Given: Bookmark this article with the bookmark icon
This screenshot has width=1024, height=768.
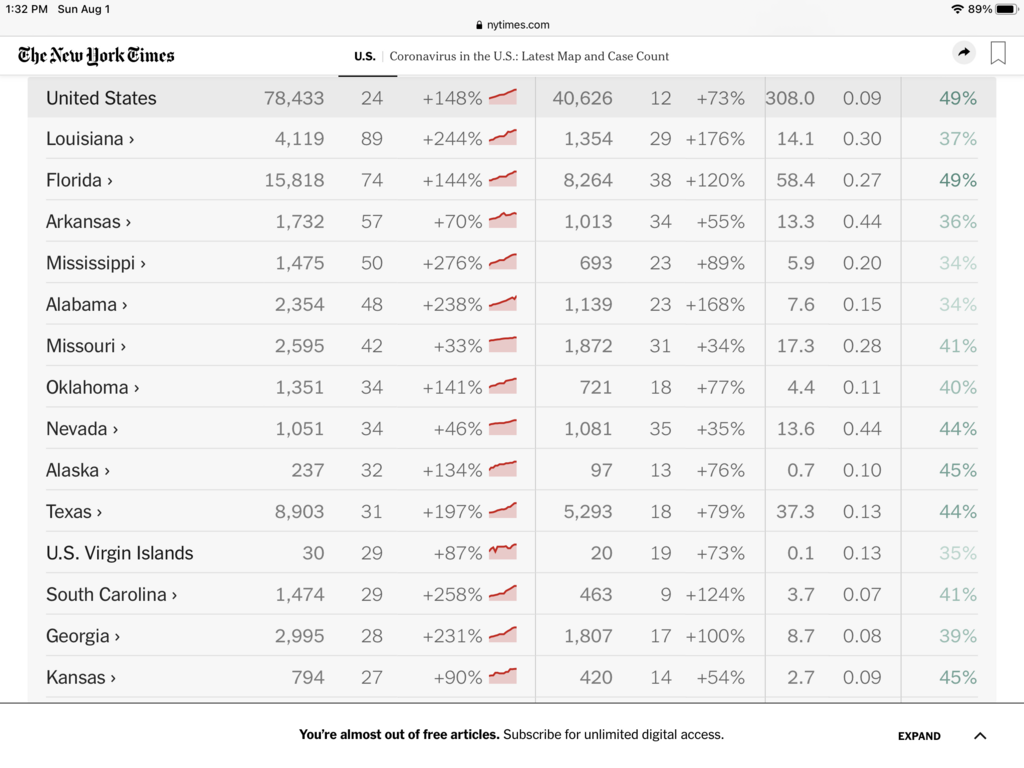Looking at the screenshot, I should (x=998, y=54).
